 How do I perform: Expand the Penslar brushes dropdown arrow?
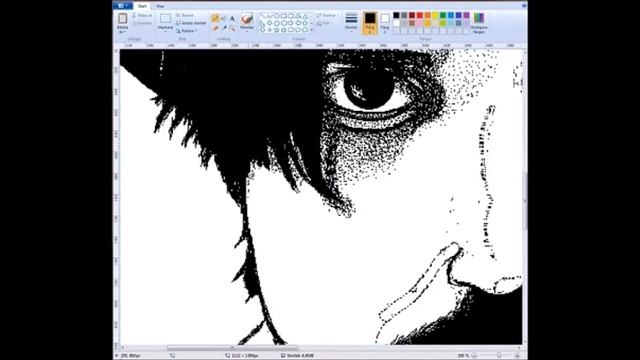point(247,30)
